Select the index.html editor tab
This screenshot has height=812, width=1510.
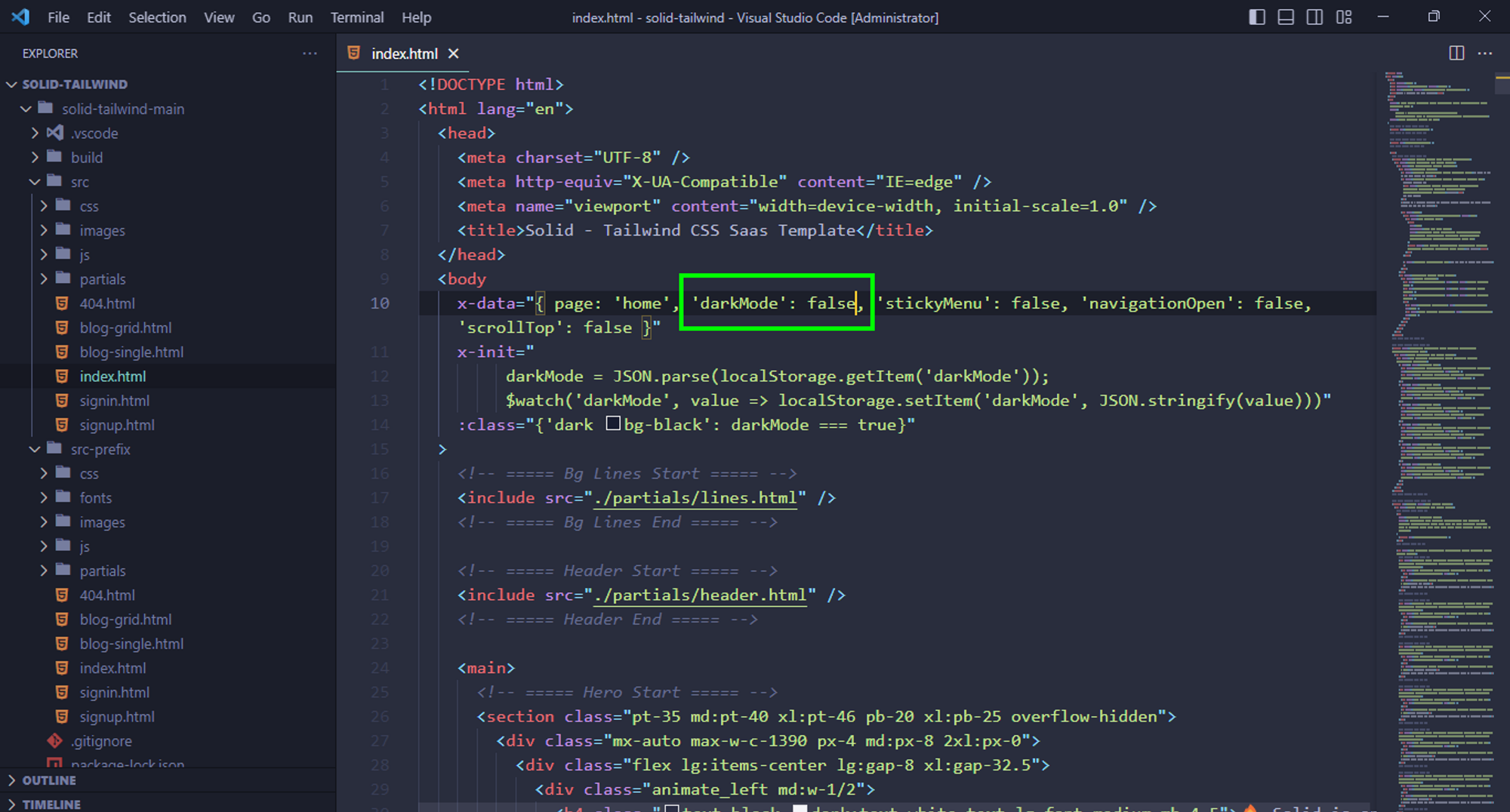(405, 54)
